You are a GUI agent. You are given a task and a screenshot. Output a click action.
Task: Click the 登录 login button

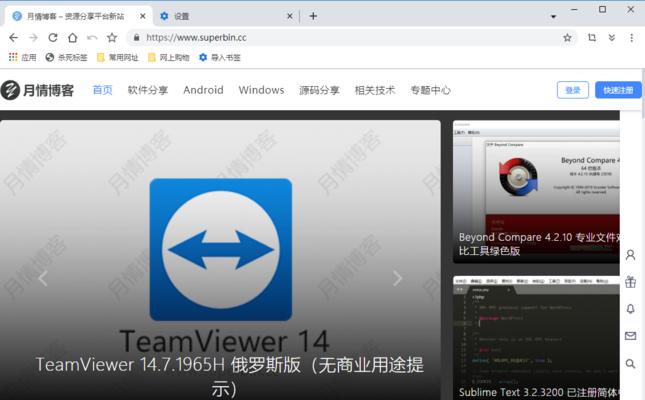tap(573, 90)
